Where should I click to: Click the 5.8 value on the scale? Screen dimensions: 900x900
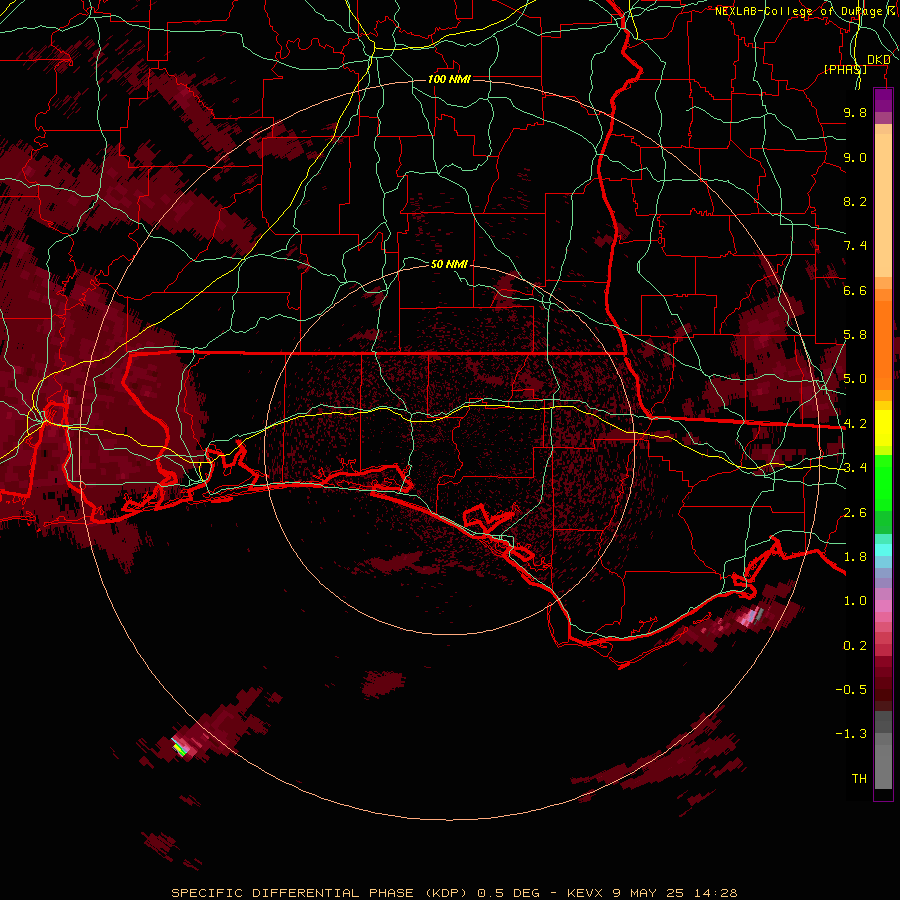(855, 335)
